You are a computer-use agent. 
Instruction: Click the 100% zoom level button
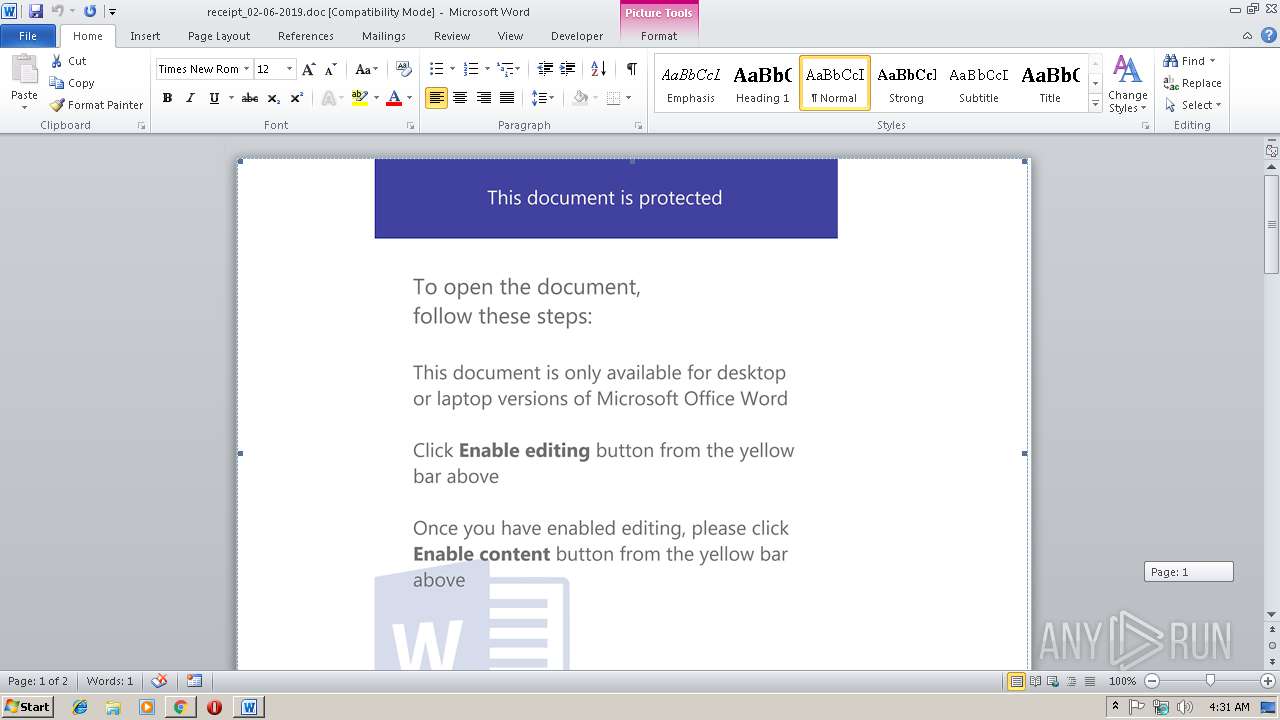(x=1122, y=681)
